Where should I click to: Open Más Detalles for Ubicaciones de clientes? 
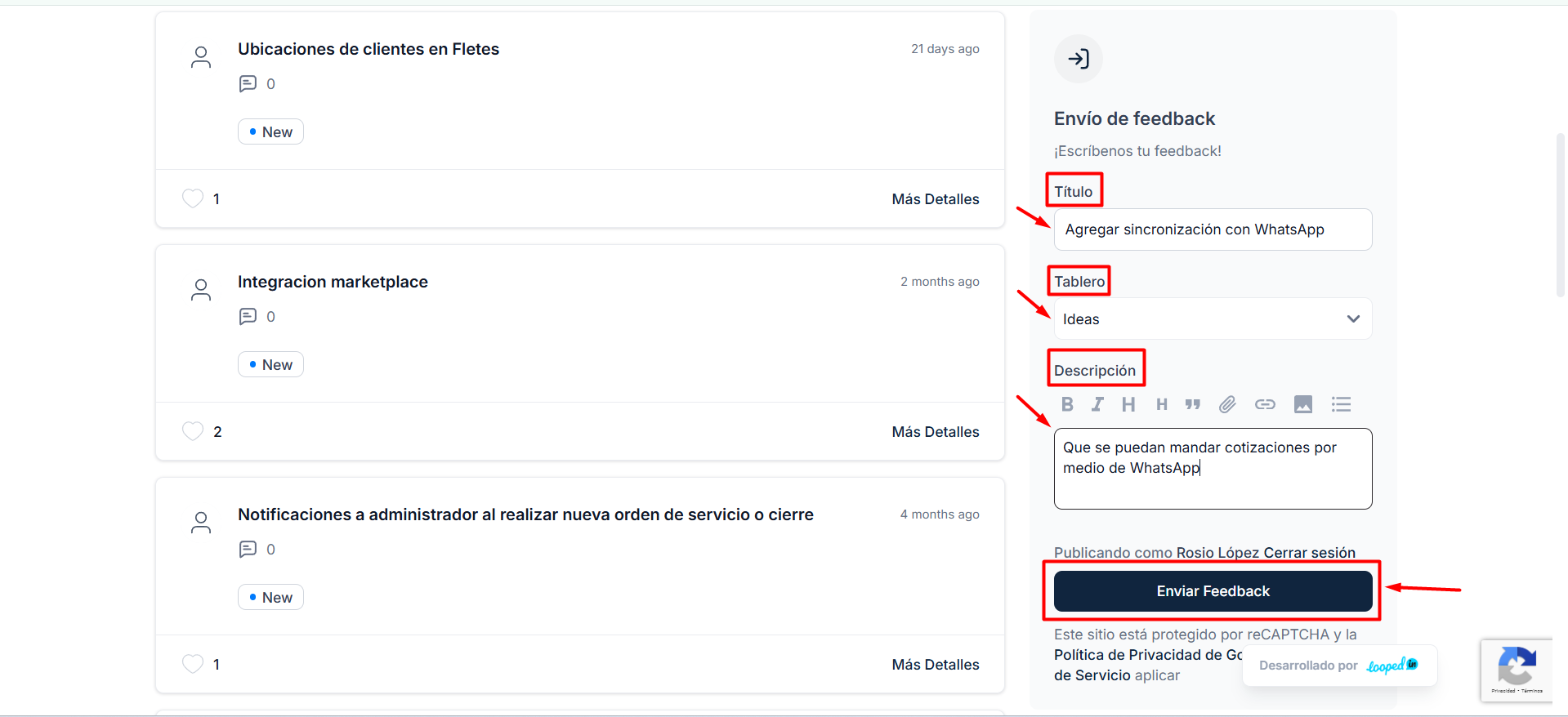pos(935,199)
